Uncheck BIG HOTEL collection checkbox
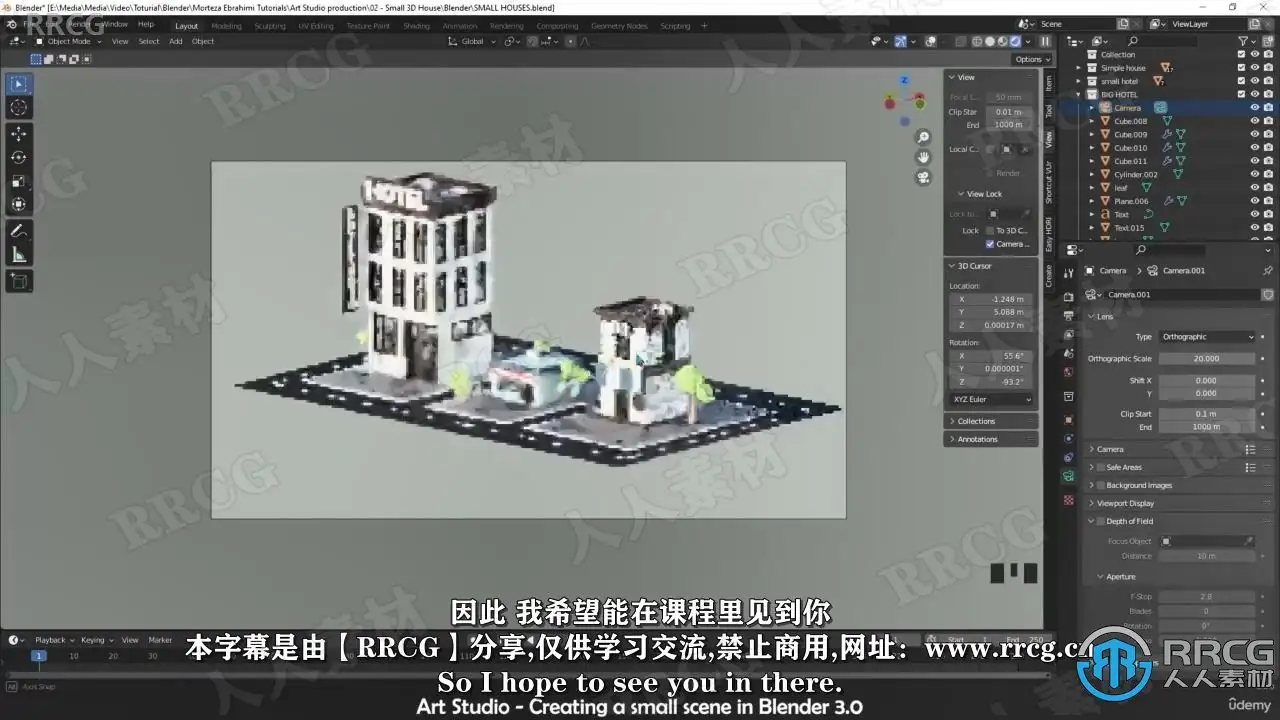The height and width of the screenshot is (720, 1280). click(x=1242, y=94)
